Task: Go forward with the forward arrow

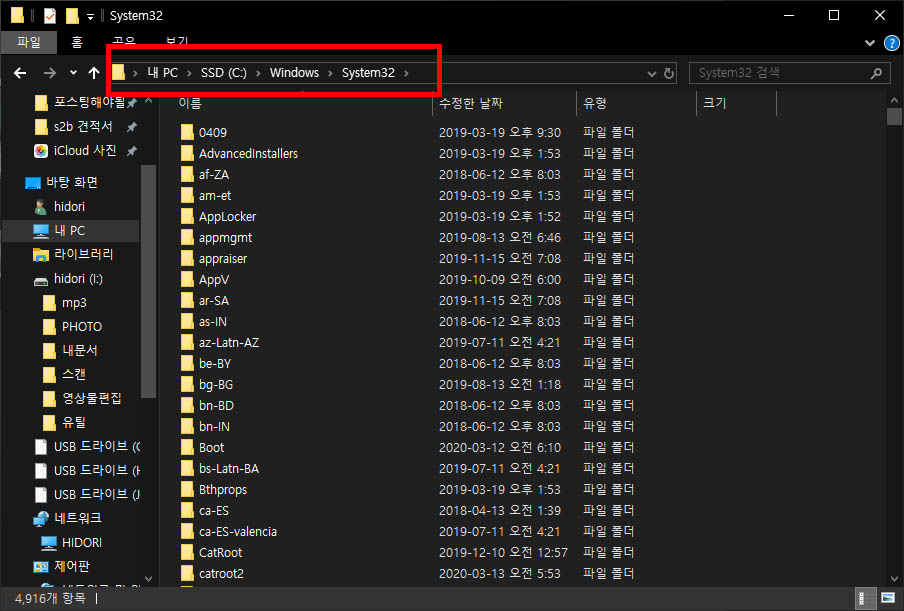Action: coord(50,73)
